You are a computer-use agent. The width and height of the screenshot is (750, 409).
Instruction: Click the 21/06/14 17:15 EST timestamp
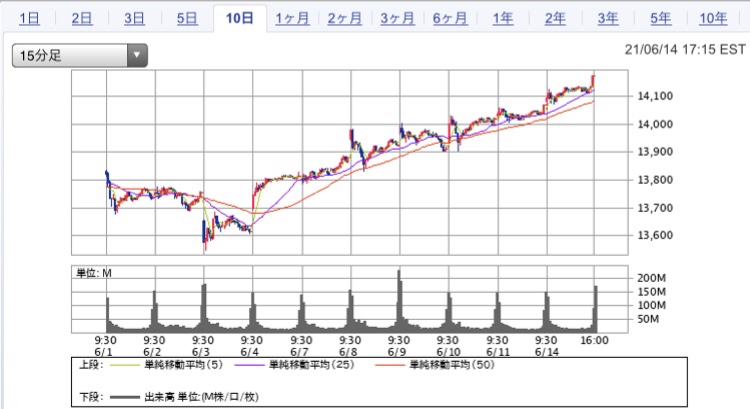click(x=685, y=50)
